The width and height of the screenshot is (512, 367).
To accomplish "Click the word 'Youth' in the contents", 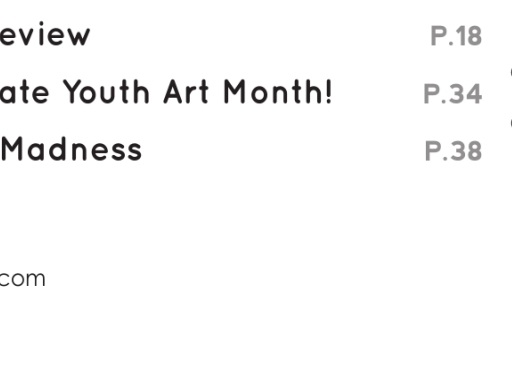I will tap(106, 91).
